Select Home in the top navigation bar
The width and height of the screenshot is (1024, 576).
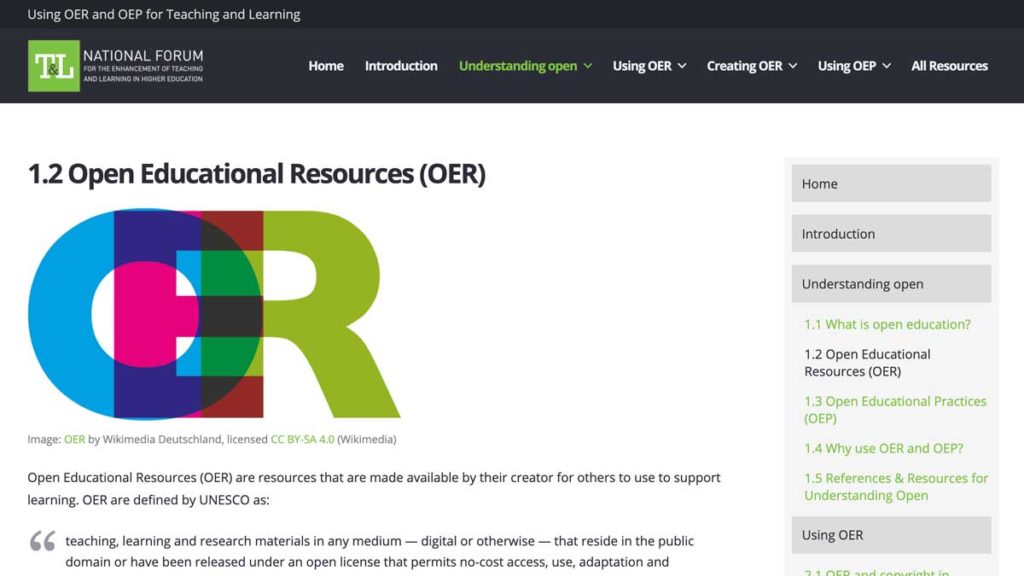[325, 65]
